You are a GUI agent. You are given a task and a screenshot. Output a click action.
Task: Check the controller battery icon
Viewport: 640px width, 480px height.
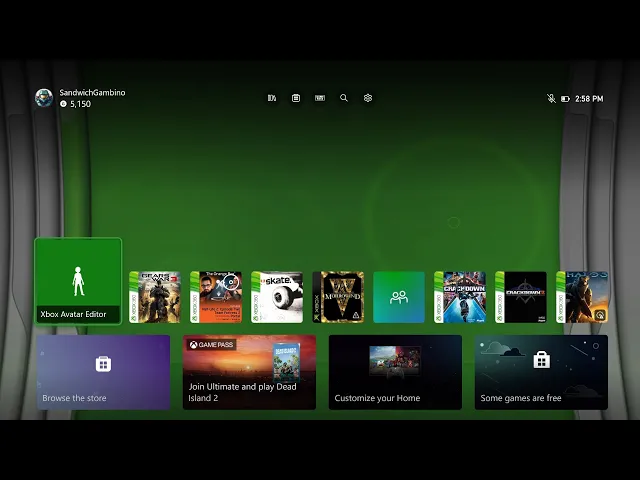565,99
